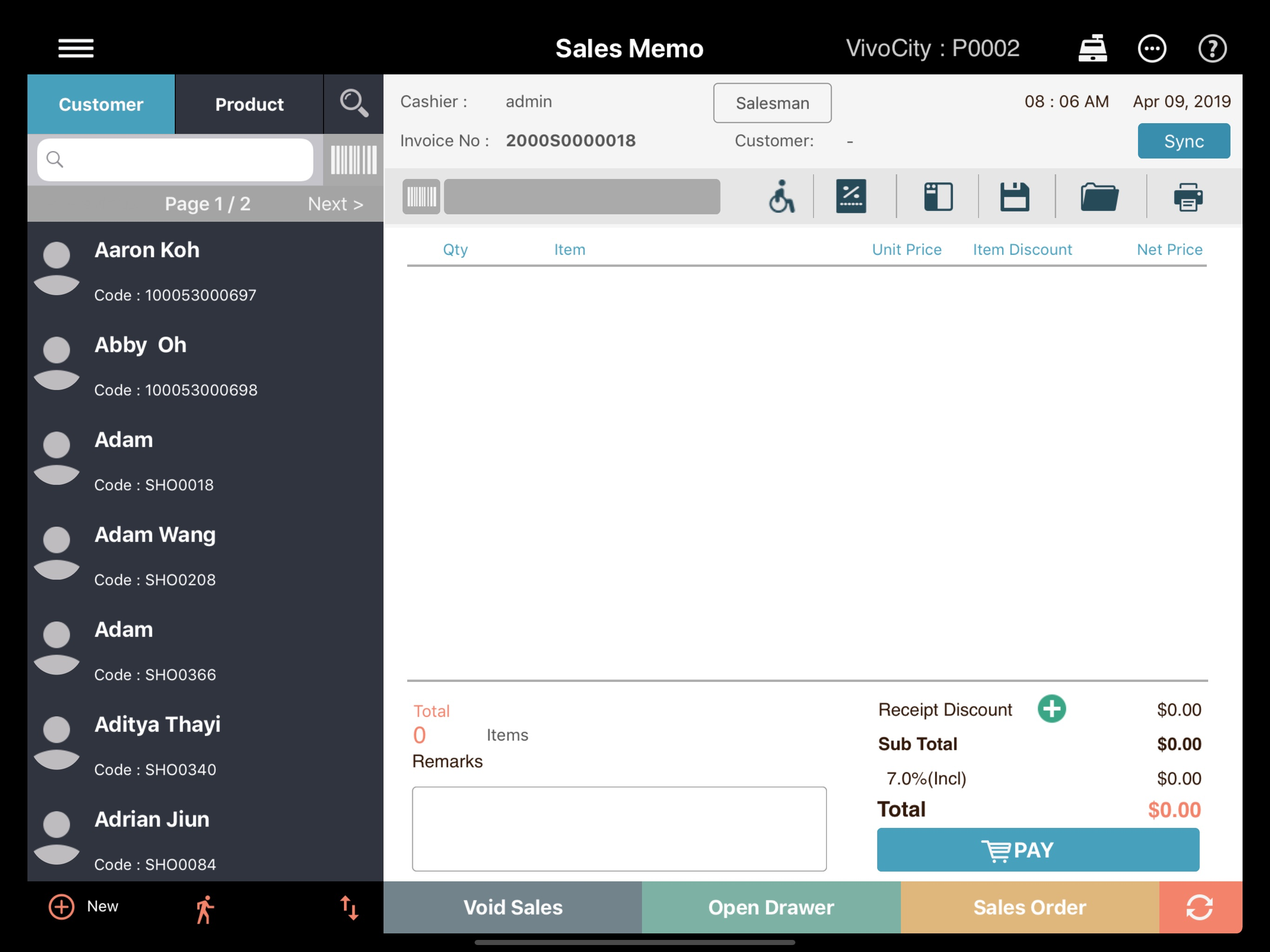Select Aditya Thayi avatar
The height and width of the screenshot is (952, 1270).
[x=56, y=743]
